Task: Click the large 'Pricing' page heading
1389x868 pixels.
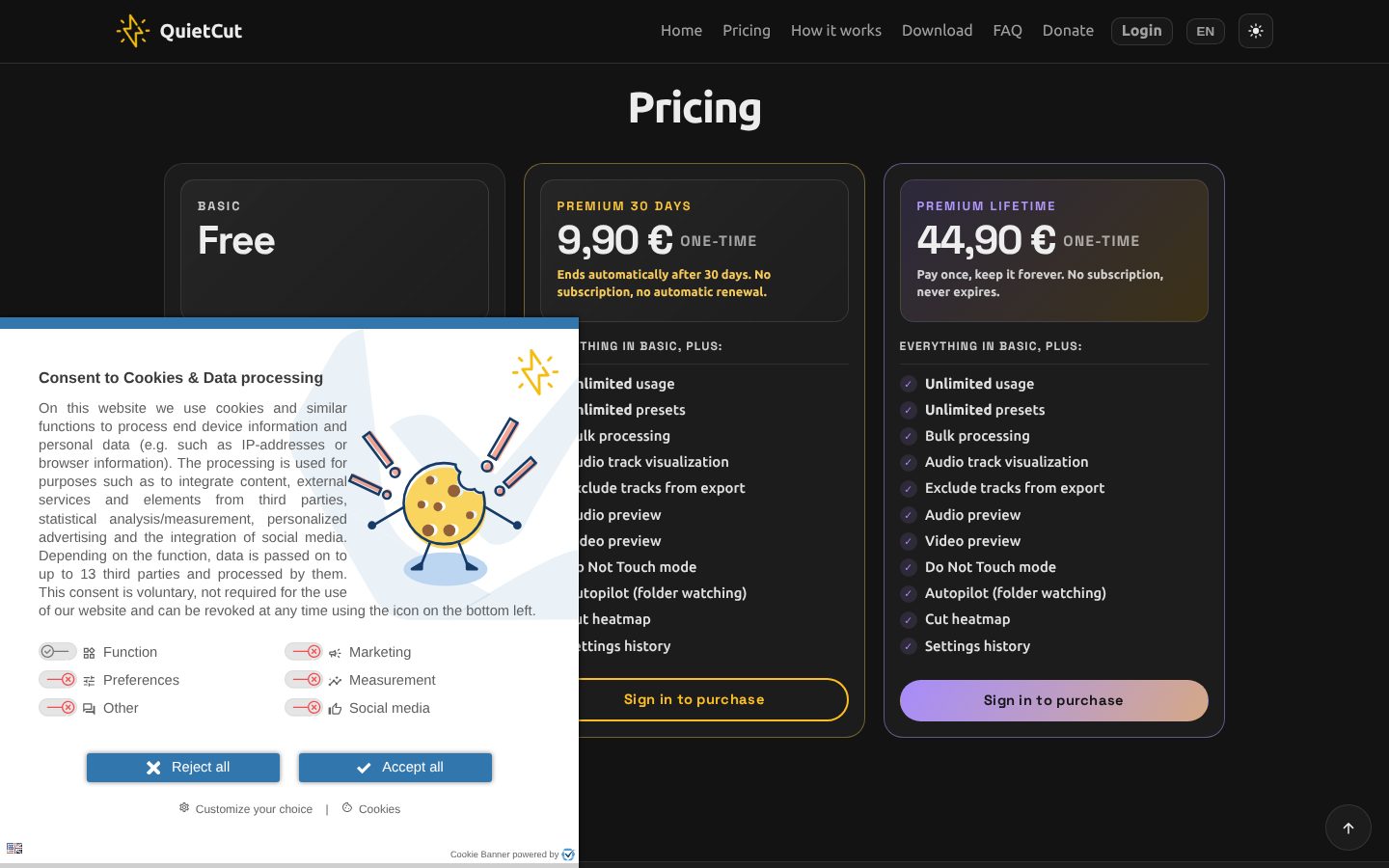Action: 694,108
